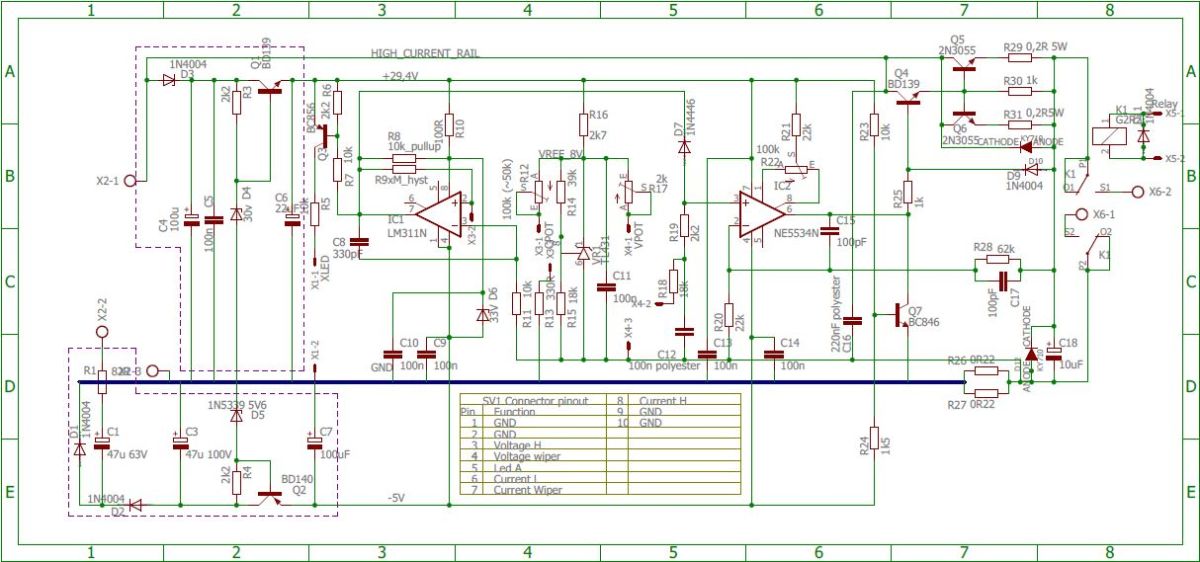The image size is (1200, 562).
Task: Click the Q4 BD139 transistor symbol
Action: pos(906,97)
